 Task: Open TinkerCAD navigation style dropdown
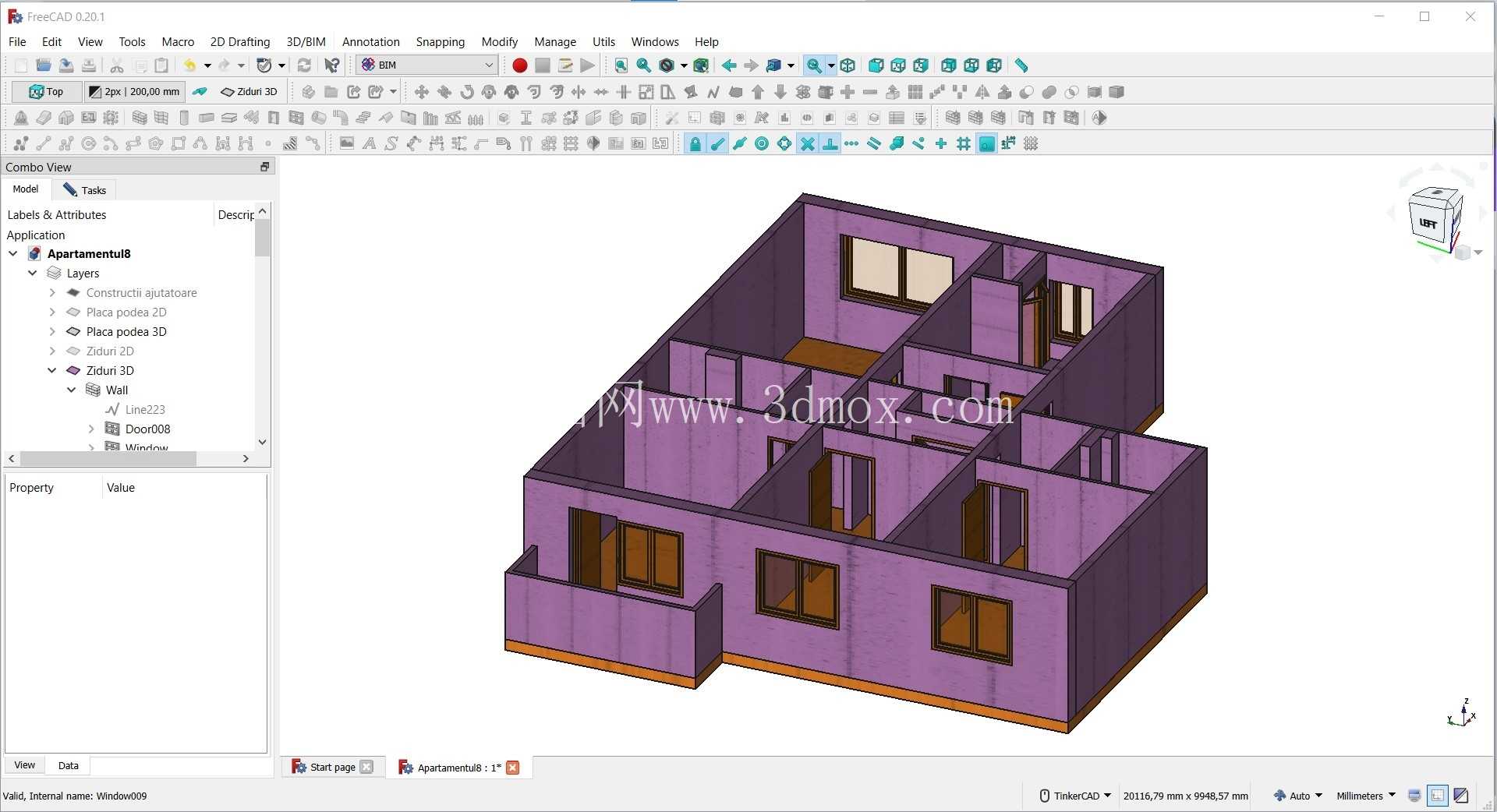pyautogui.click(x=1076, y=796)
